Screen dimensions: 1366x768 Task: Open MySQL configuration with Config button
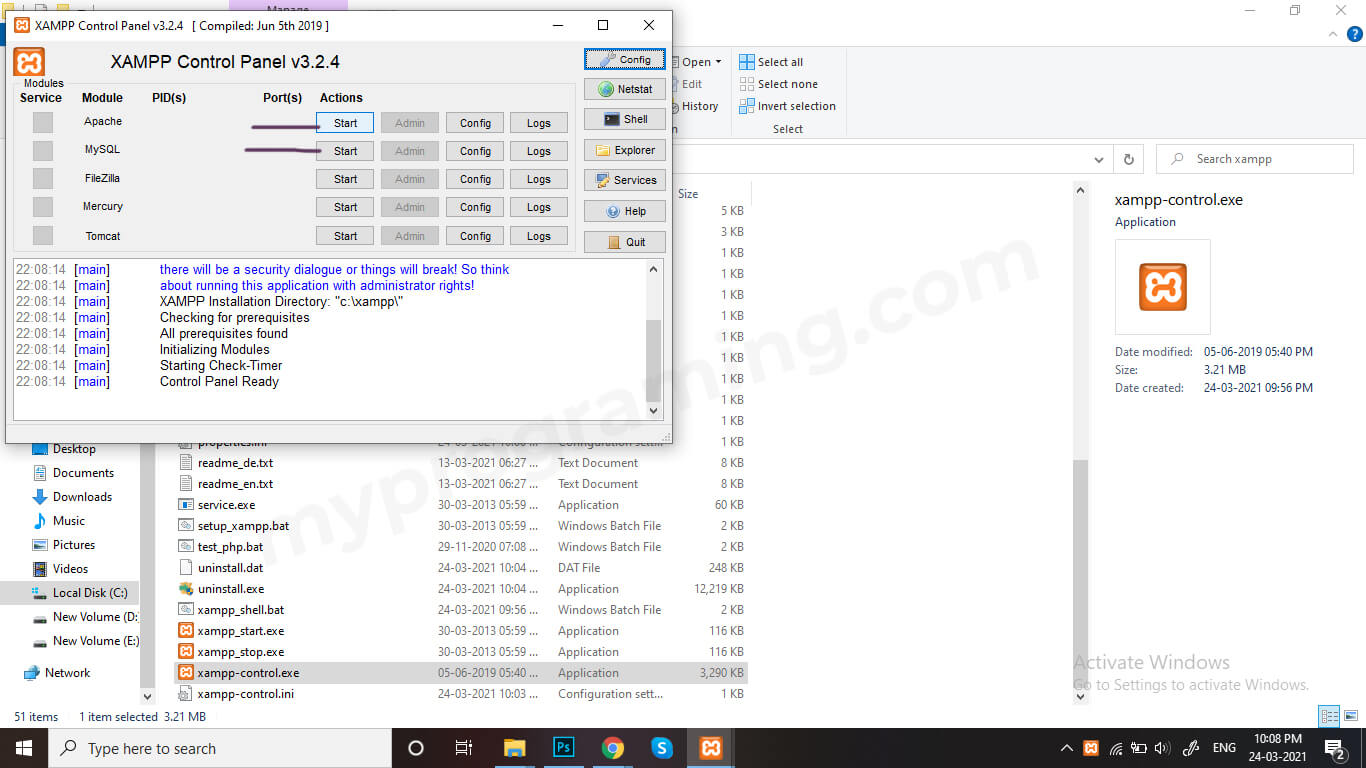point(474,150)
